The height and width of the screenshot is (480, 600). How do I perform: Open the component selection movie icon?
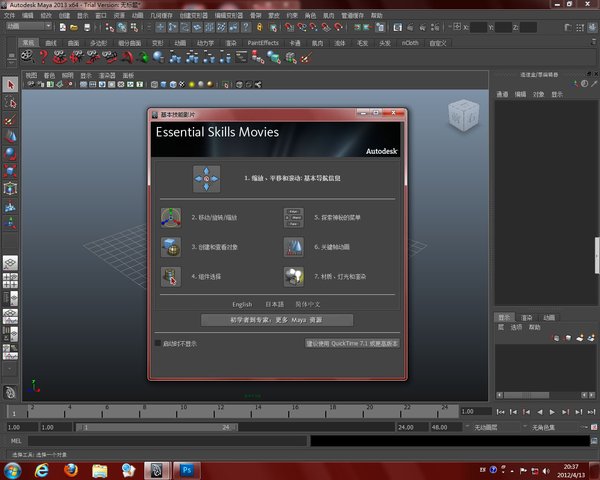click(x=172, y=276)
